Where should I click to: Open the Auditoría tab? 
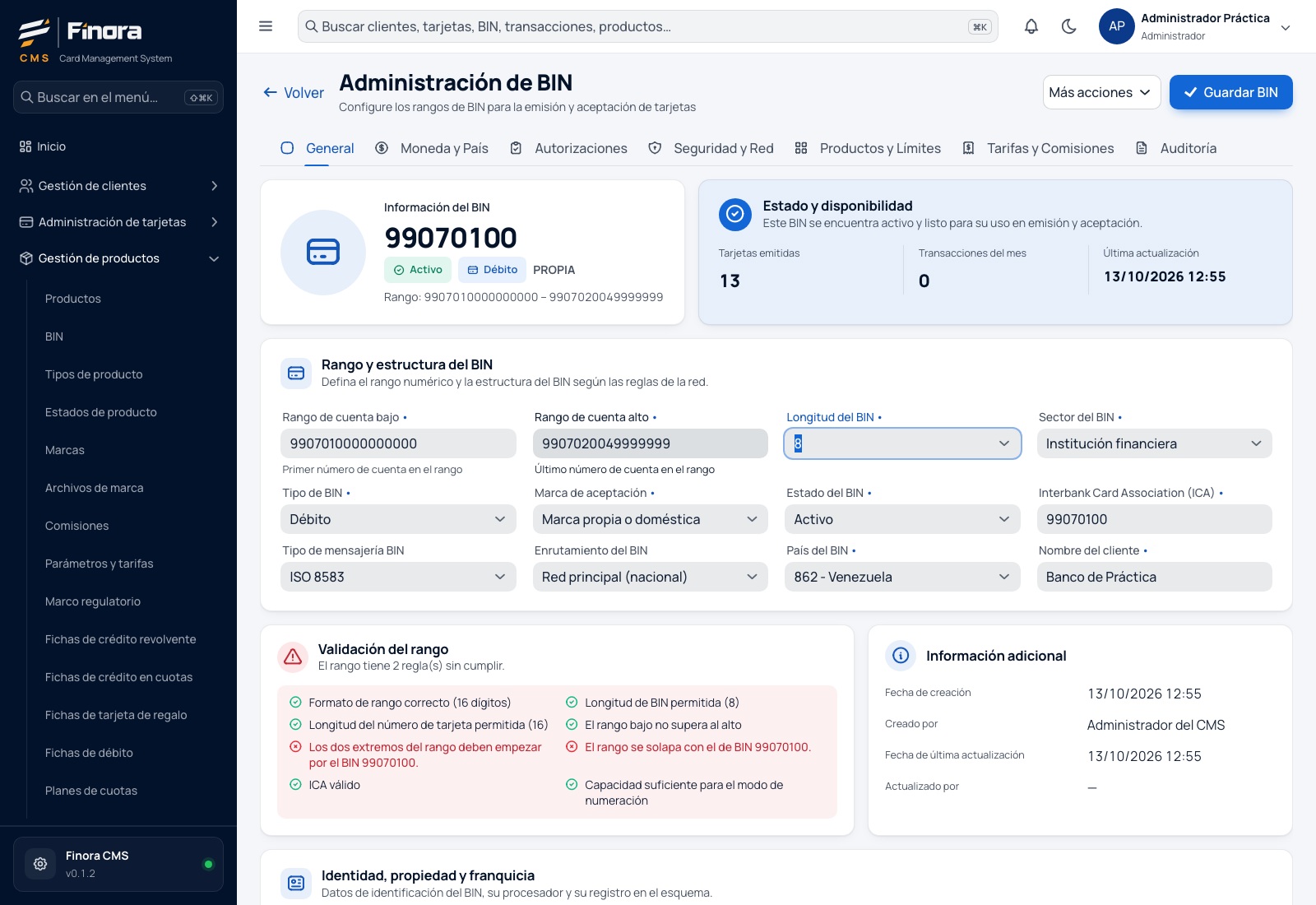point(1176,148)
